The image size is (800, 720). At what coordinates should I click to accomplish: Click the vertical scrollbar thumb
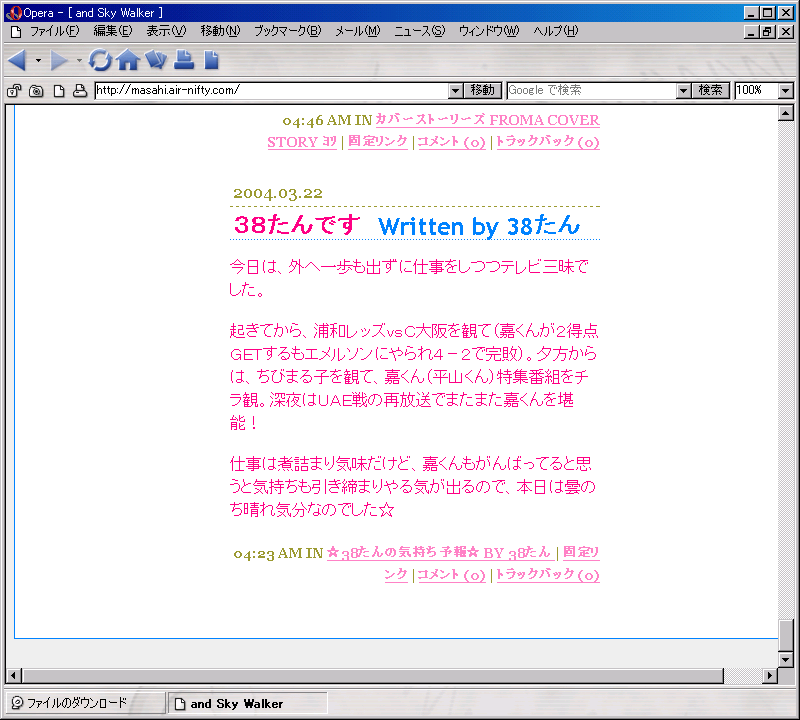coord(786,635)
